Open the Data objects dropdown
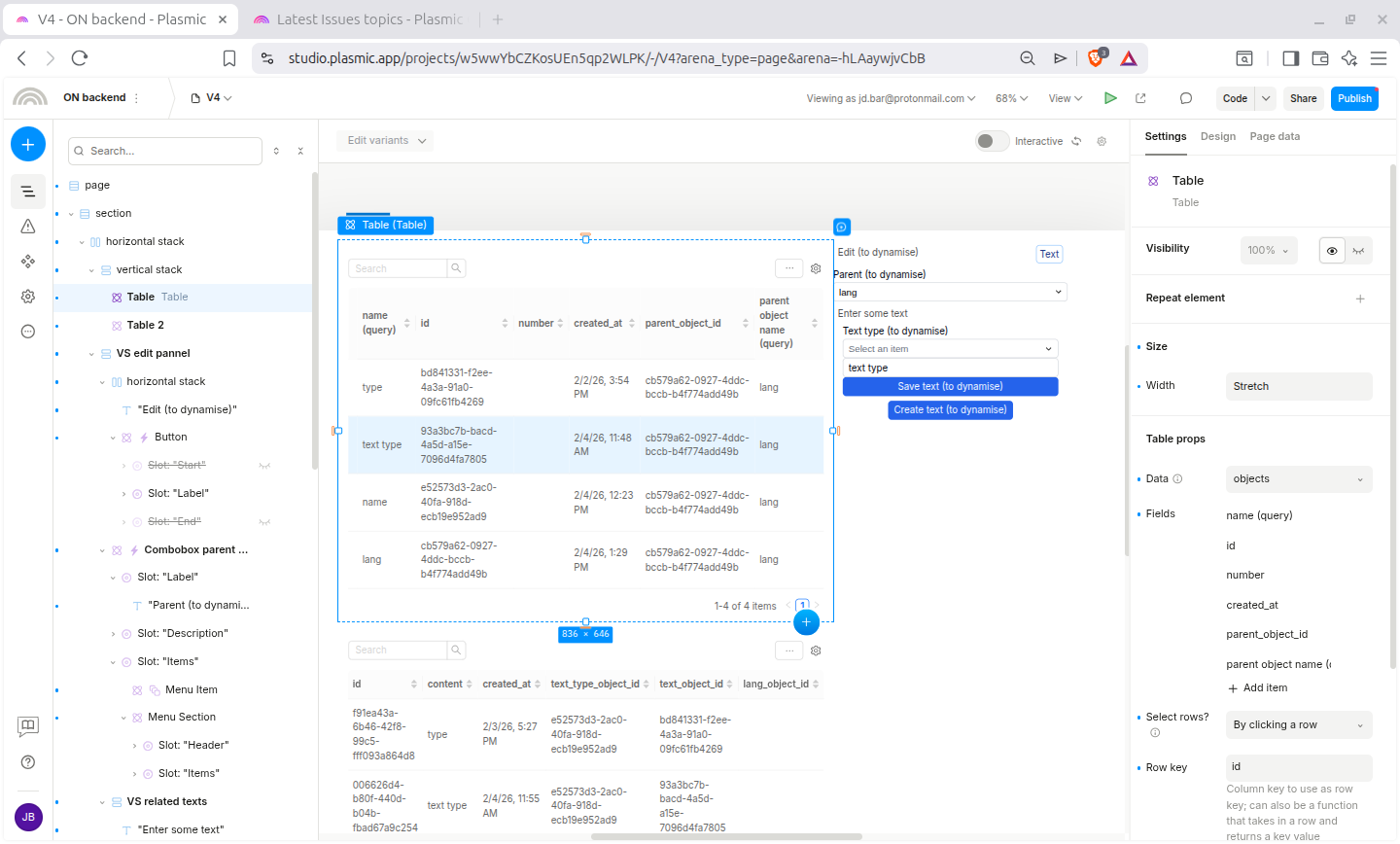The width and height of the screenshot is (1400, 844). point(1298,479)
